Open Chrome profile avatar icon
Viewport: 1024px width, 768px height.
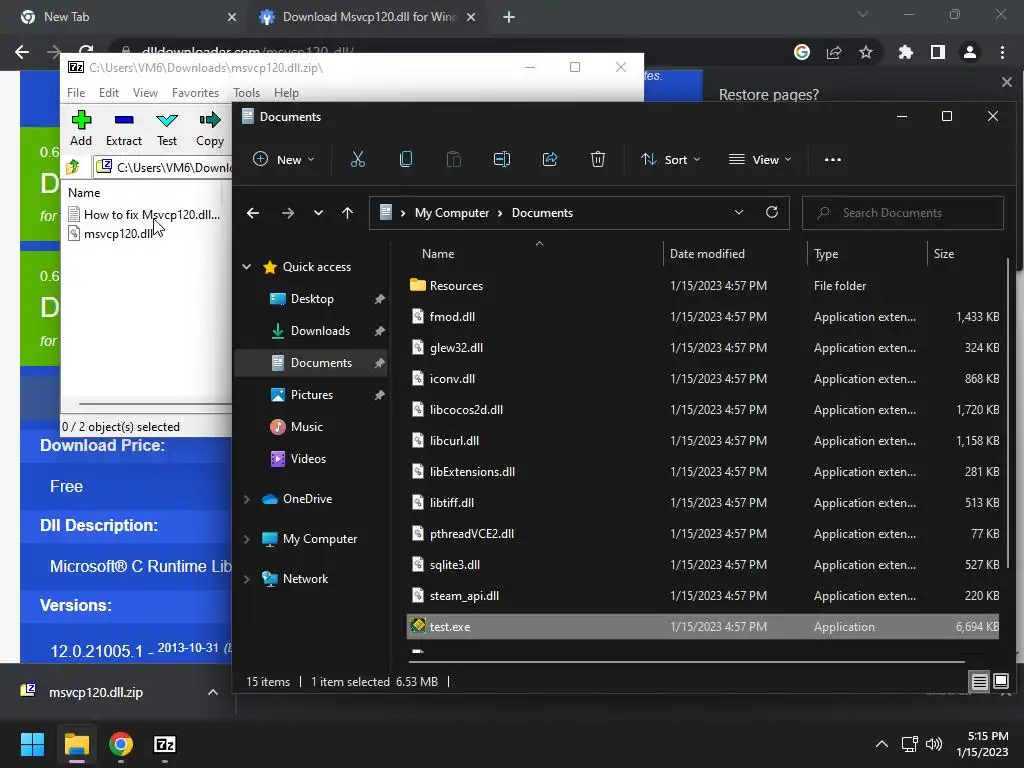click(970, 52)
